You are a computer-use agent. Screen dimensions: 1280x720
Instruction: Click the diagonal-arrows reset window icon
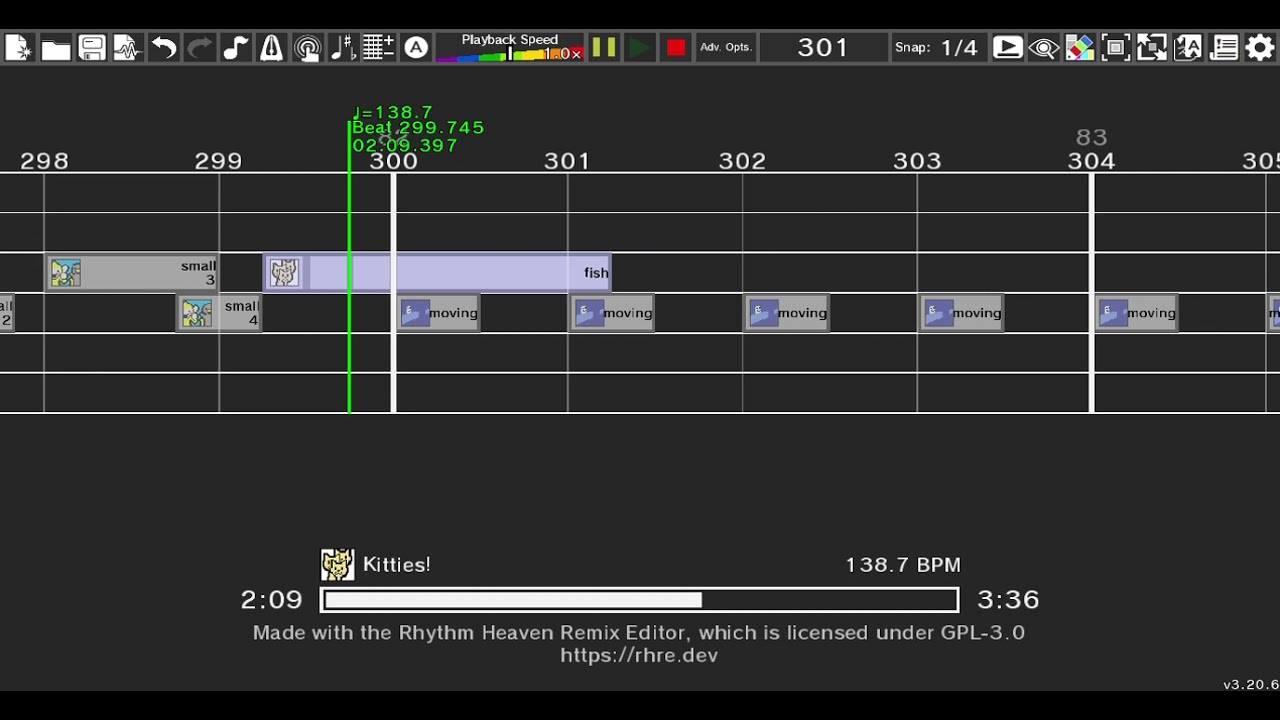tap(1152, 48)
